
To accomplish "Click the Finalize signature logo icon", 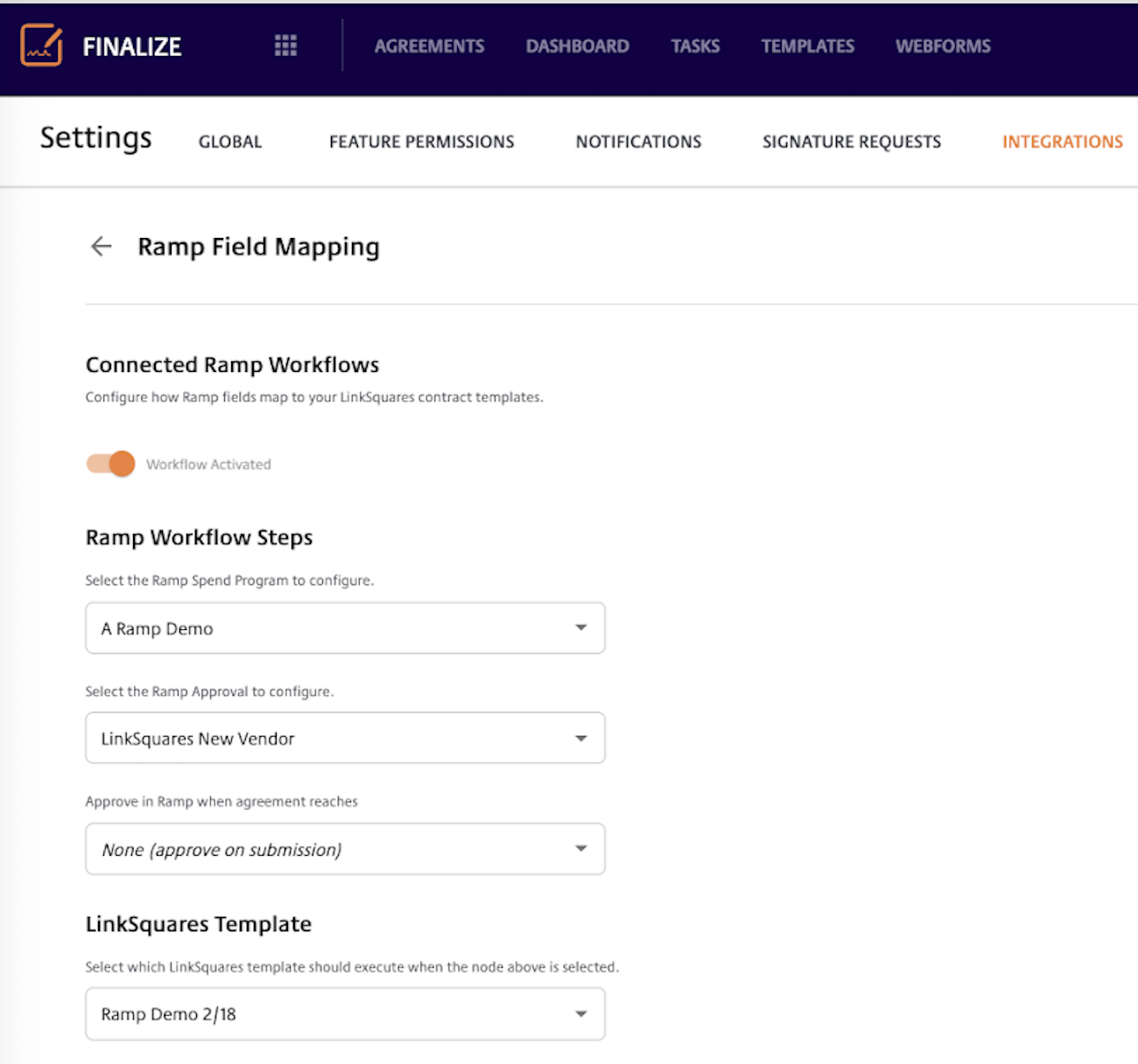I will (x=41, y=45).
